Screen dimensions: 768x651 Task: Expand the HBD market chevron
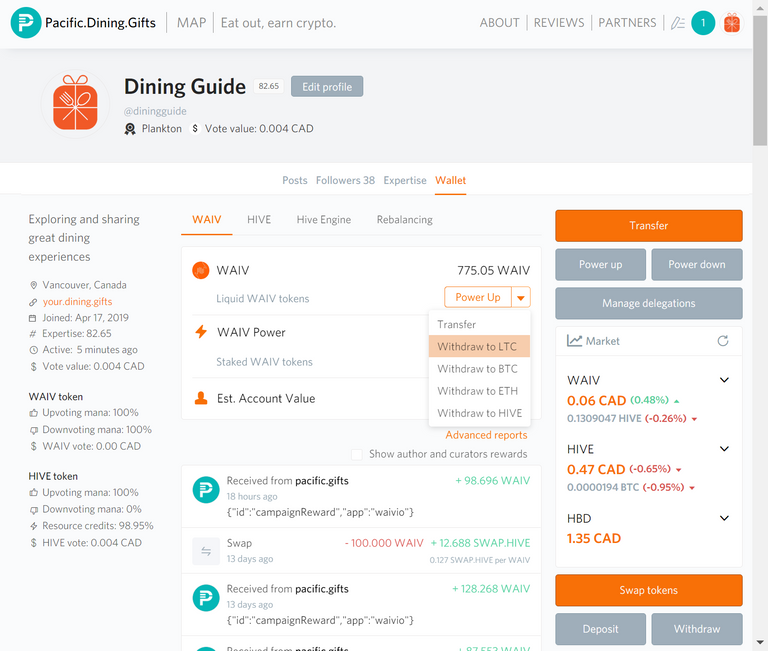click(x=724, y=518)
